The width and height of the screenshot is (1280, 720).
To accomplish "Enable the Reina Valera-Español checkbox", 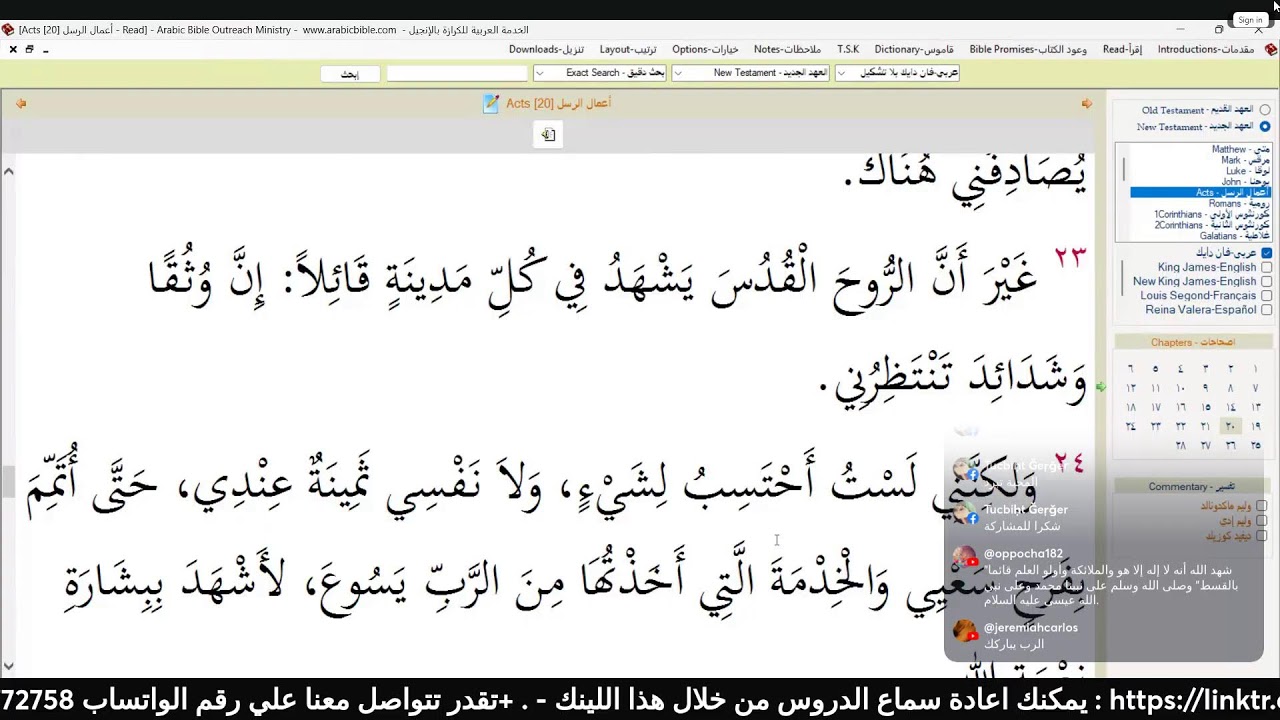I will pos(1266,309).
